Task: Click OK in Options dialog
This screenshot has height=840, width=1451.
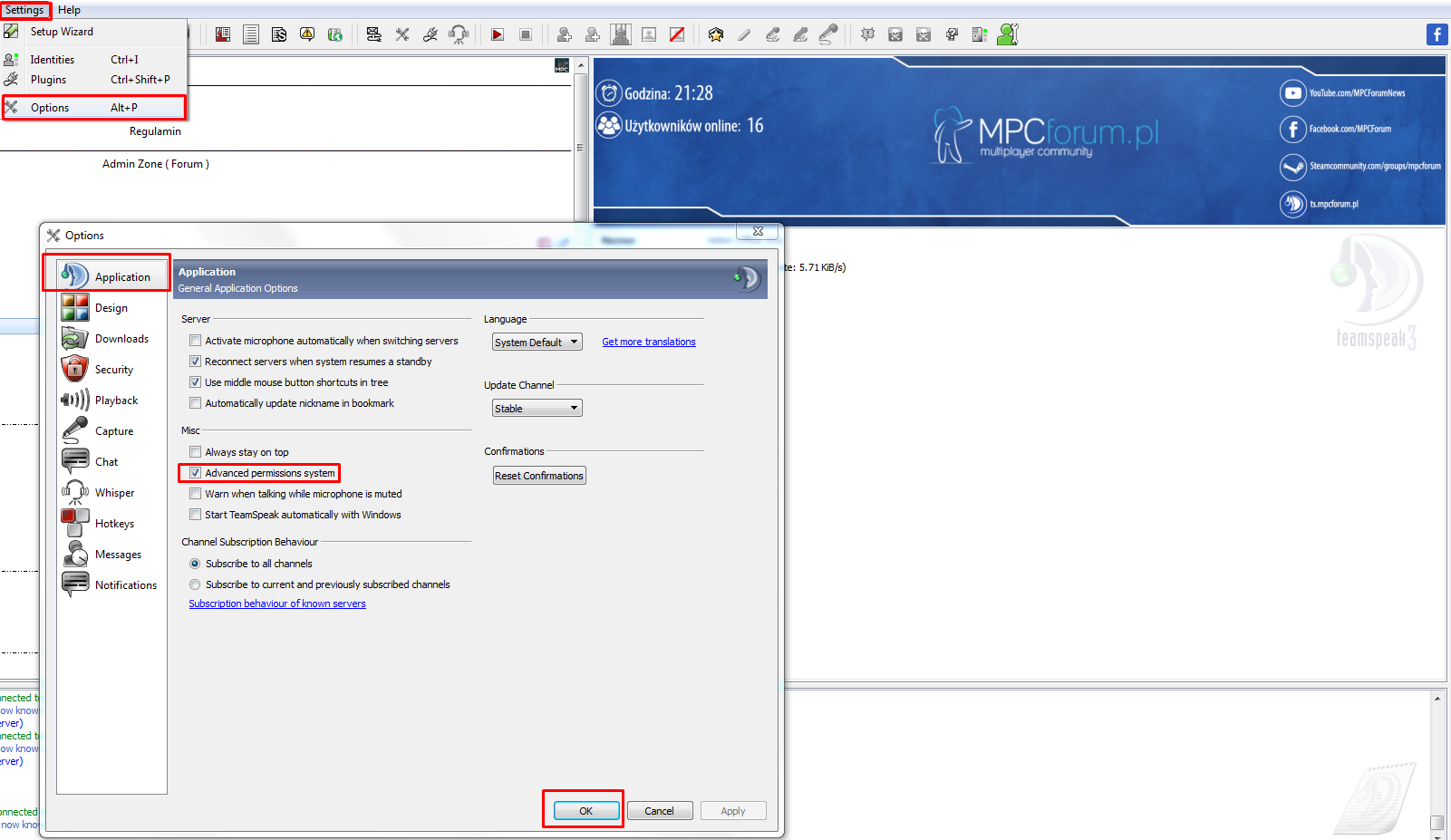Action: 586,811
